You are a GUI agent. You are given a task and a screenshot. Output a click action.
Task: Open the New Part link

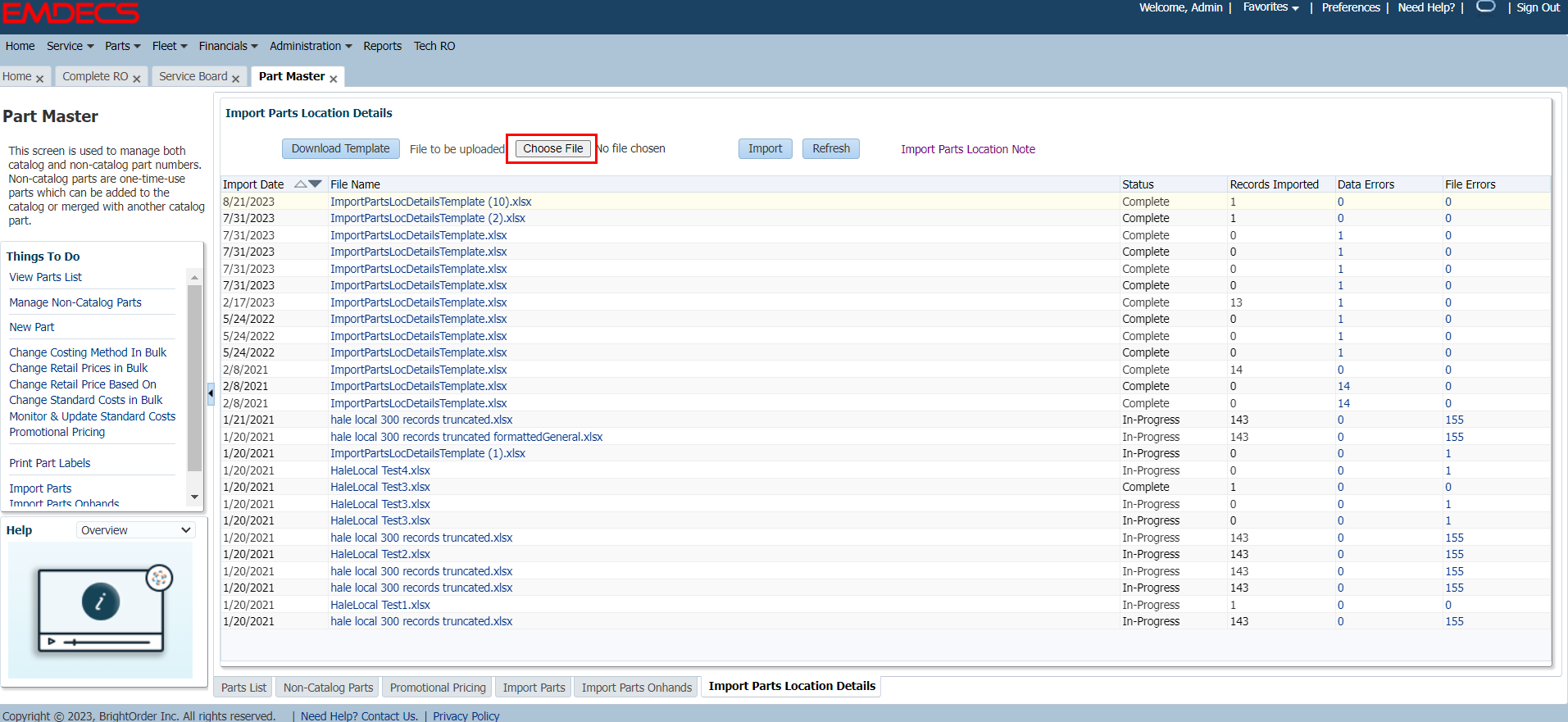pyautogui.click(x=32, y=327)
